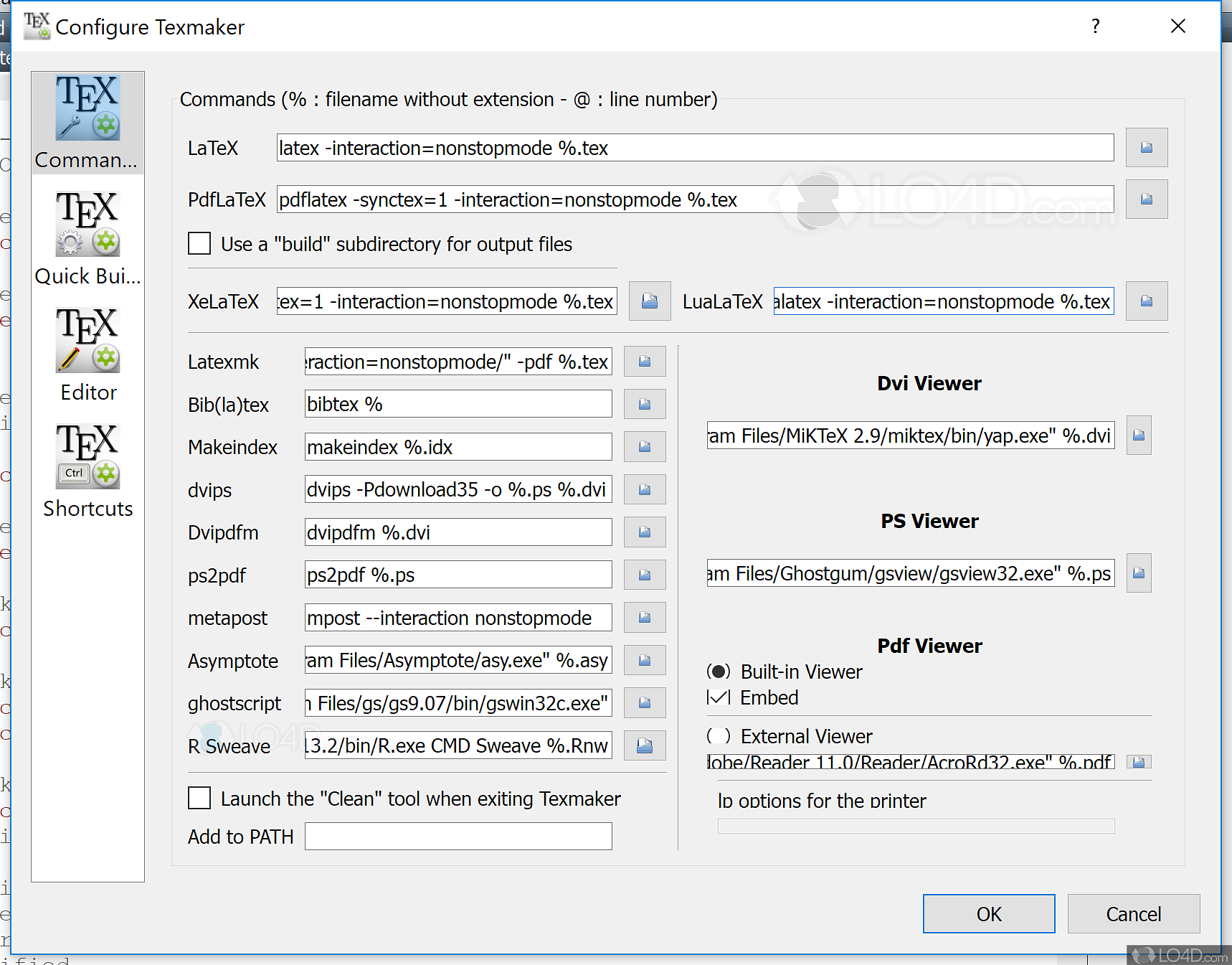Open file browser for Bib(la)tex command
Viewport: 1232px width, 965px height.
(x=643, y=404)
